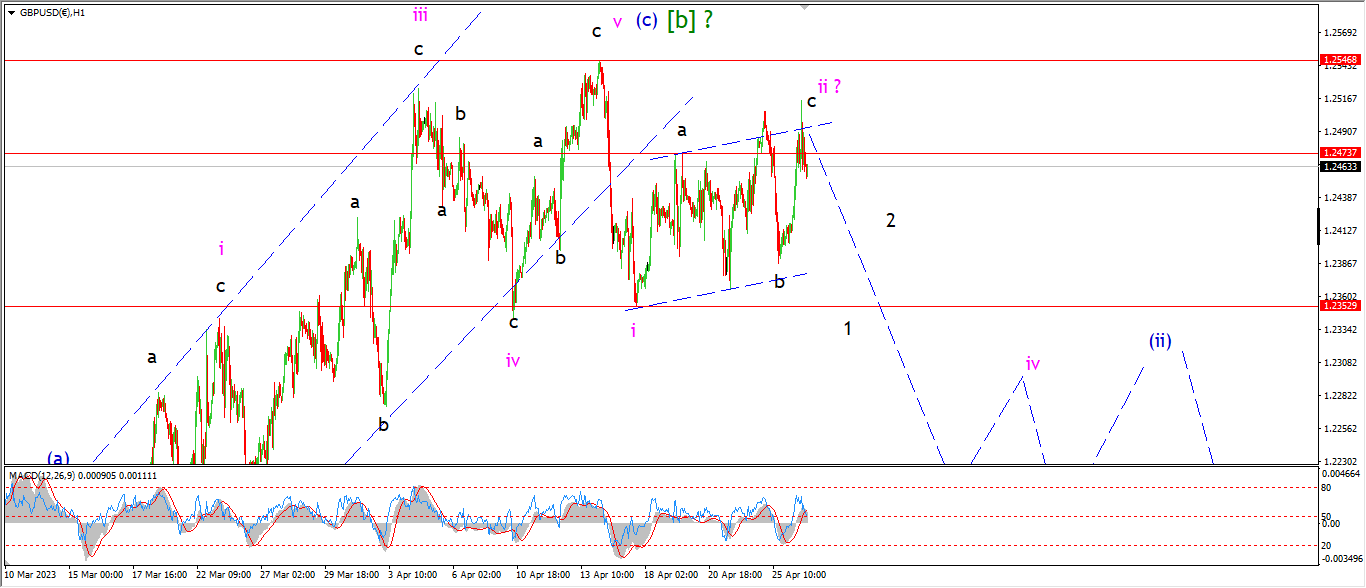Click the chart shift triangle marker at top

(x=803, y=7)
